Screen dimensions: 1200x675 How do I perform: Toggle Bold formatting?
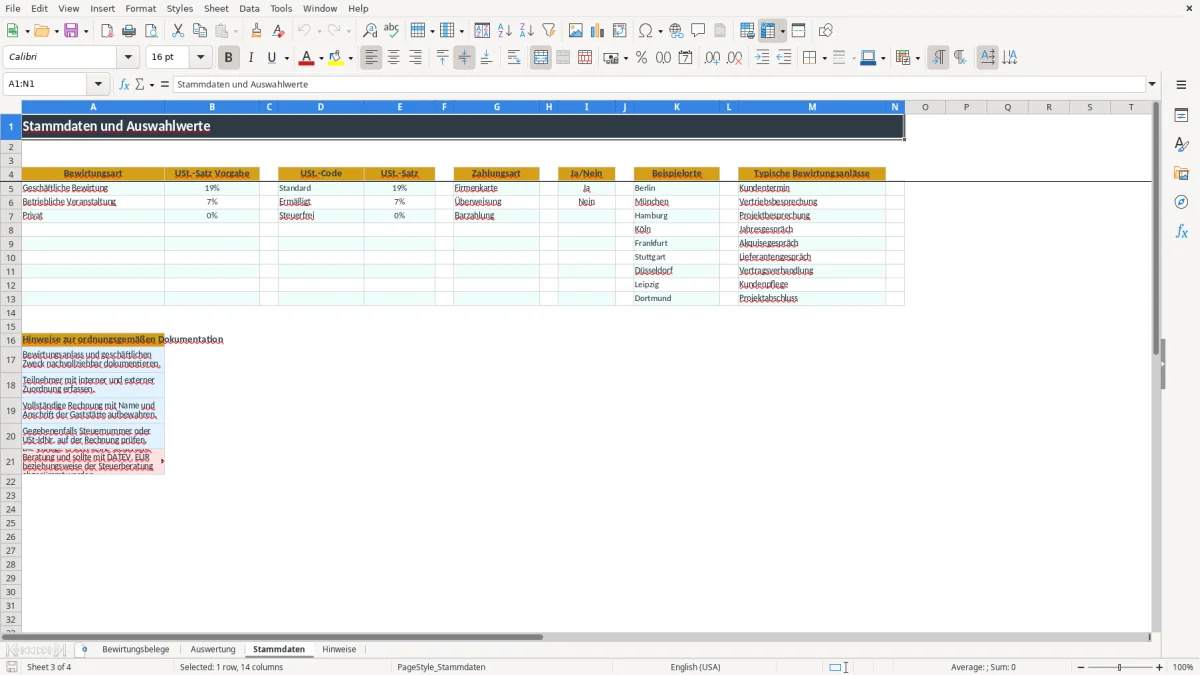pos(229,58)
